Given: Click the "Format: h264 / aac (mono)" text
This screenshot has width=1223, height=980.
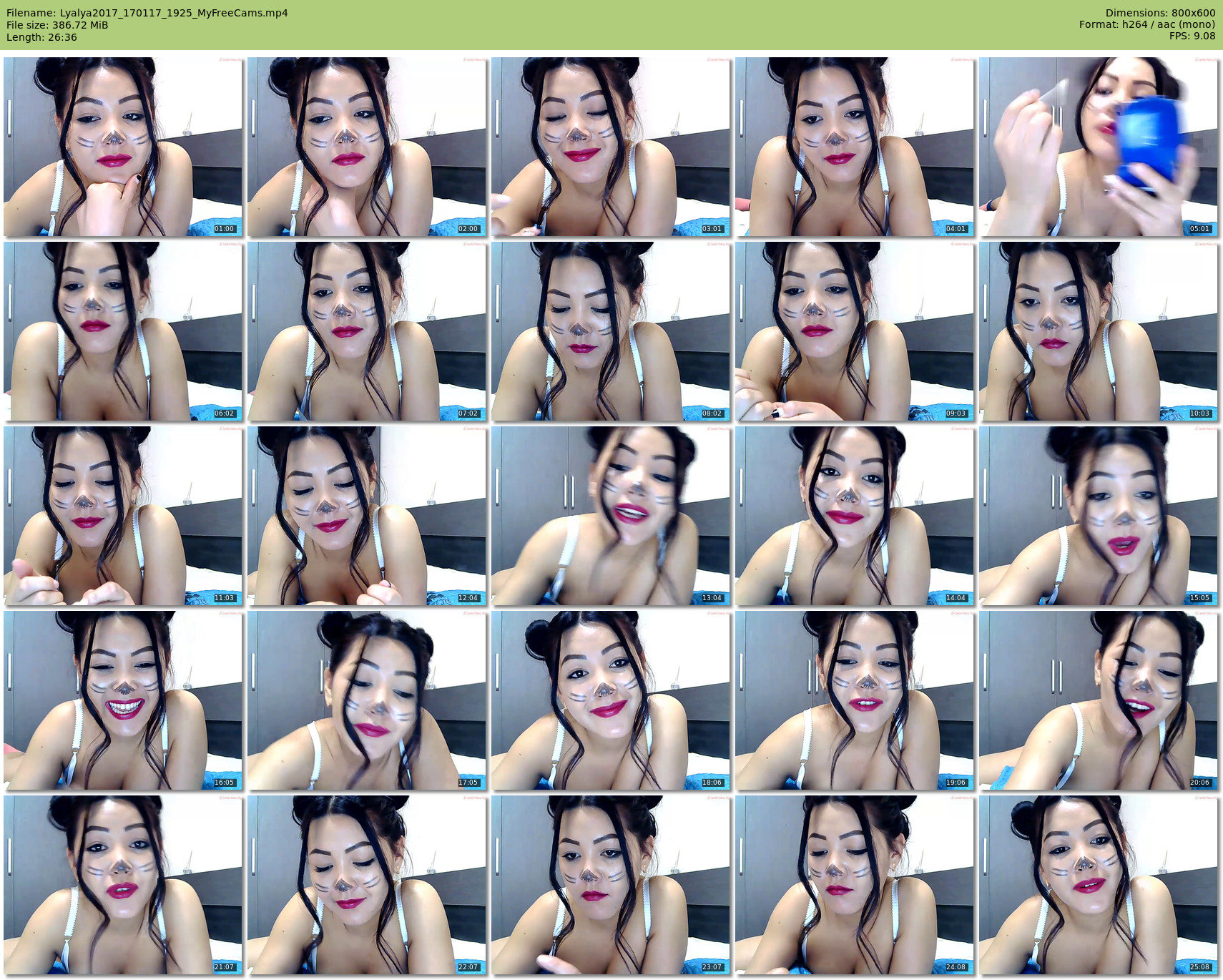Looking at the screenshot, I should tap(1147, 24).
